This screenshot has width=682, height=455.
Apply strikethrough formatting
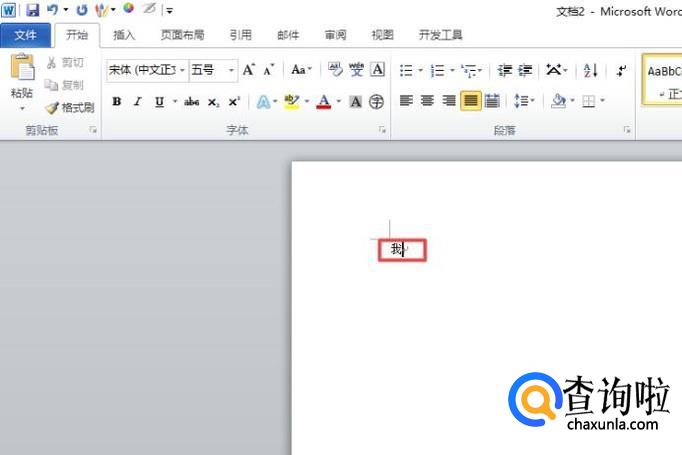(x=192, y=102)
